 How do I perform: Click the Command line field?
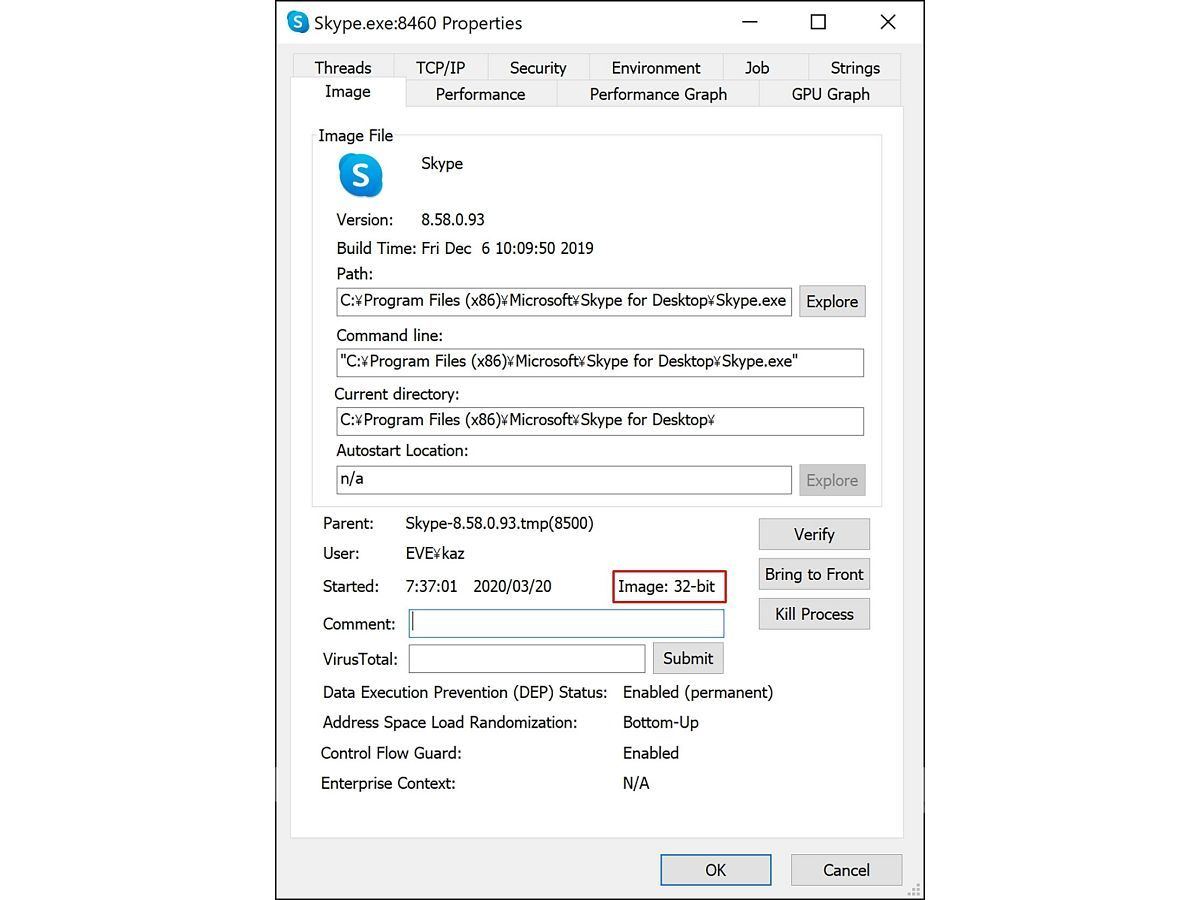(600, 362)
